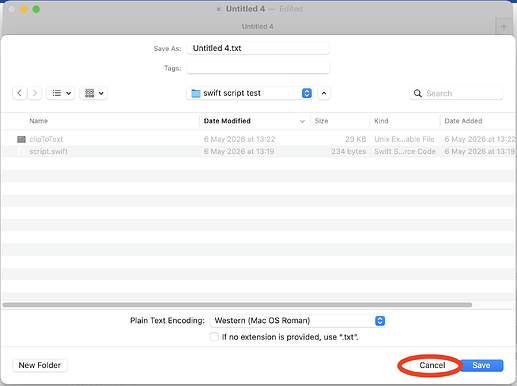Go back using the left chevron button
Screen dimensions: 517x386
pyautogui.click(x=20, y=93)
